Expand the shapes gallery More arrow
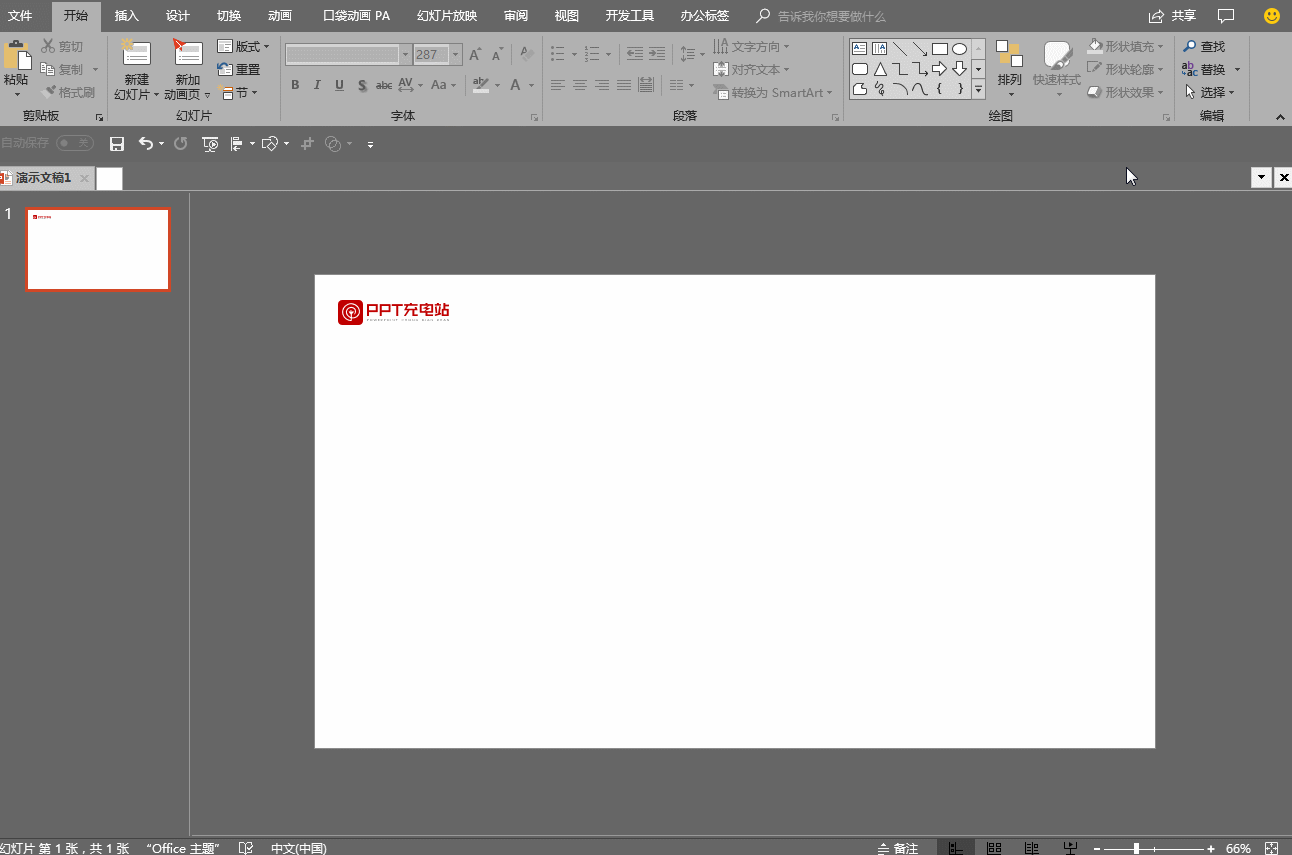 click(x=978, y=91)
